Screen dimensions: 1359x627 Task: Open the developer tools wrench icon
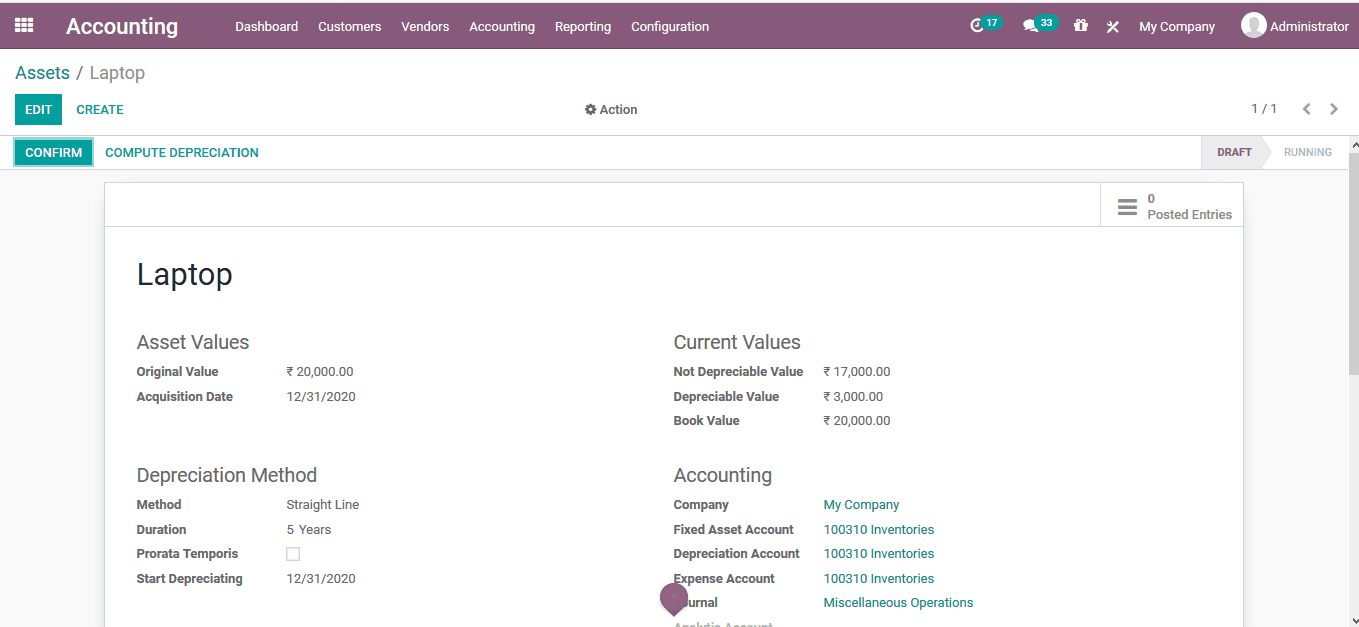1113,27
